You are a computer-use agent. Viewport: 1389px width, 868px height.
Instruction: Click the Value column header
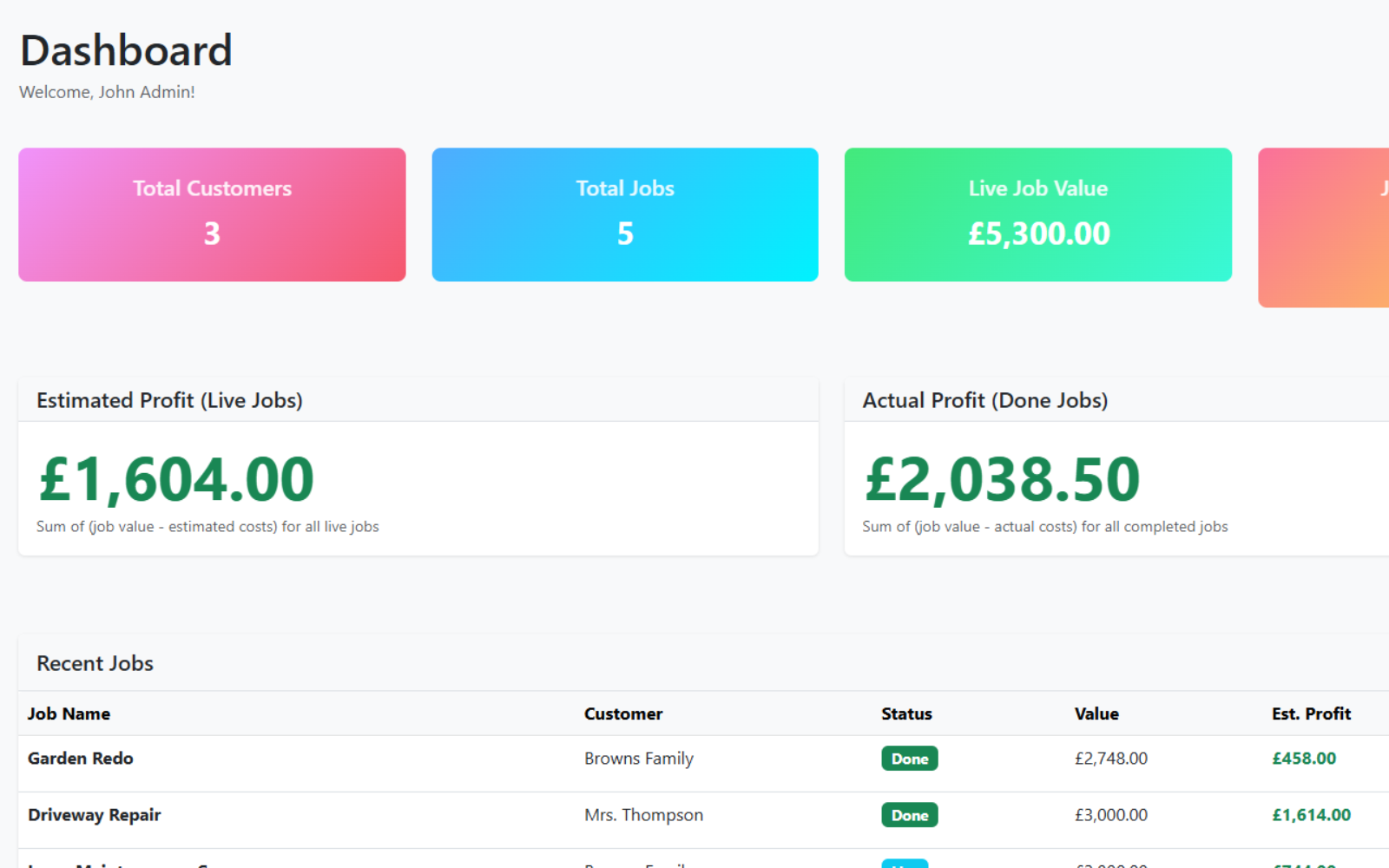[1096, 713]
